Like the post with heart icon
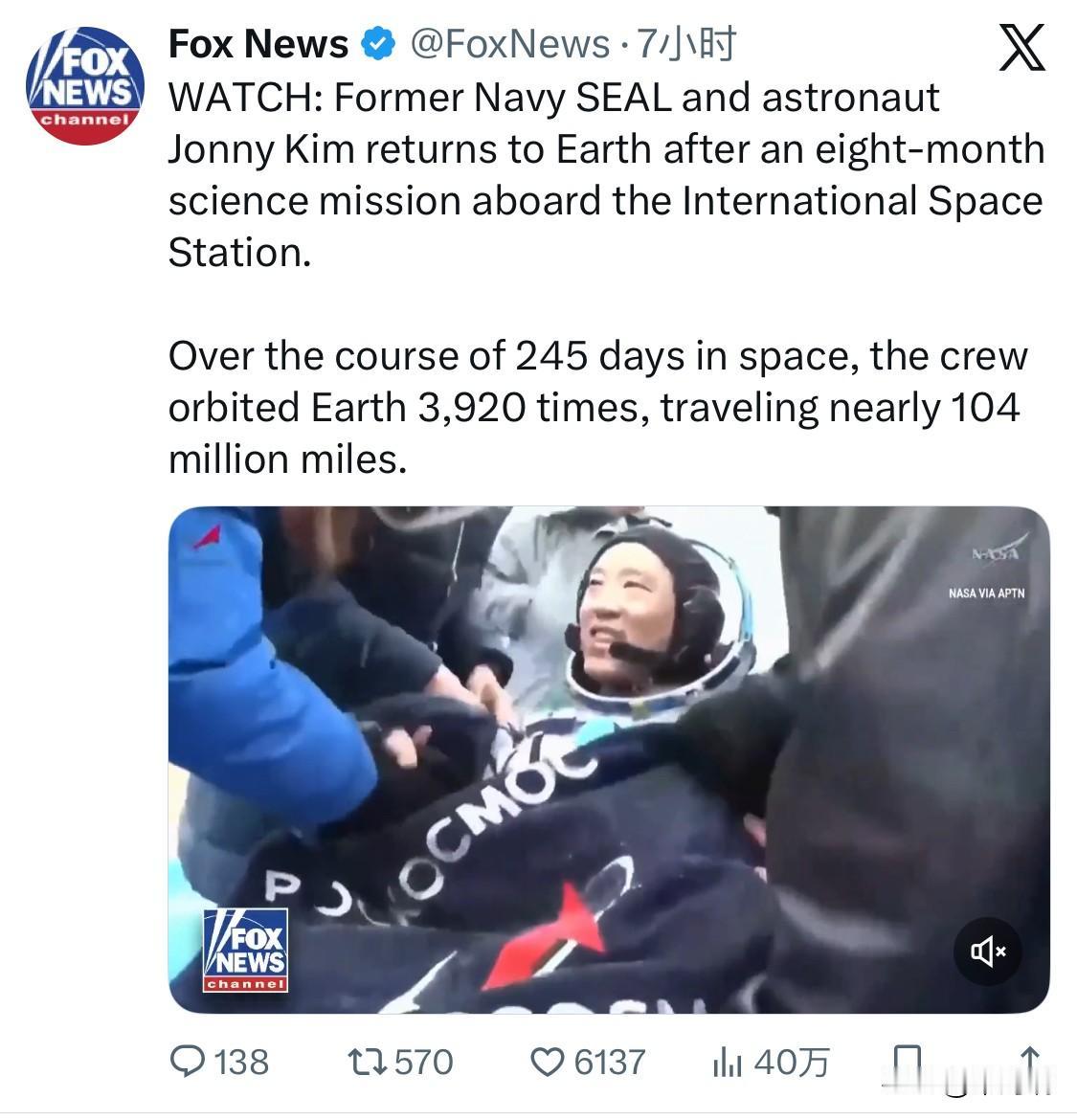1077x1120 pixels. [x=548, y=1063]
